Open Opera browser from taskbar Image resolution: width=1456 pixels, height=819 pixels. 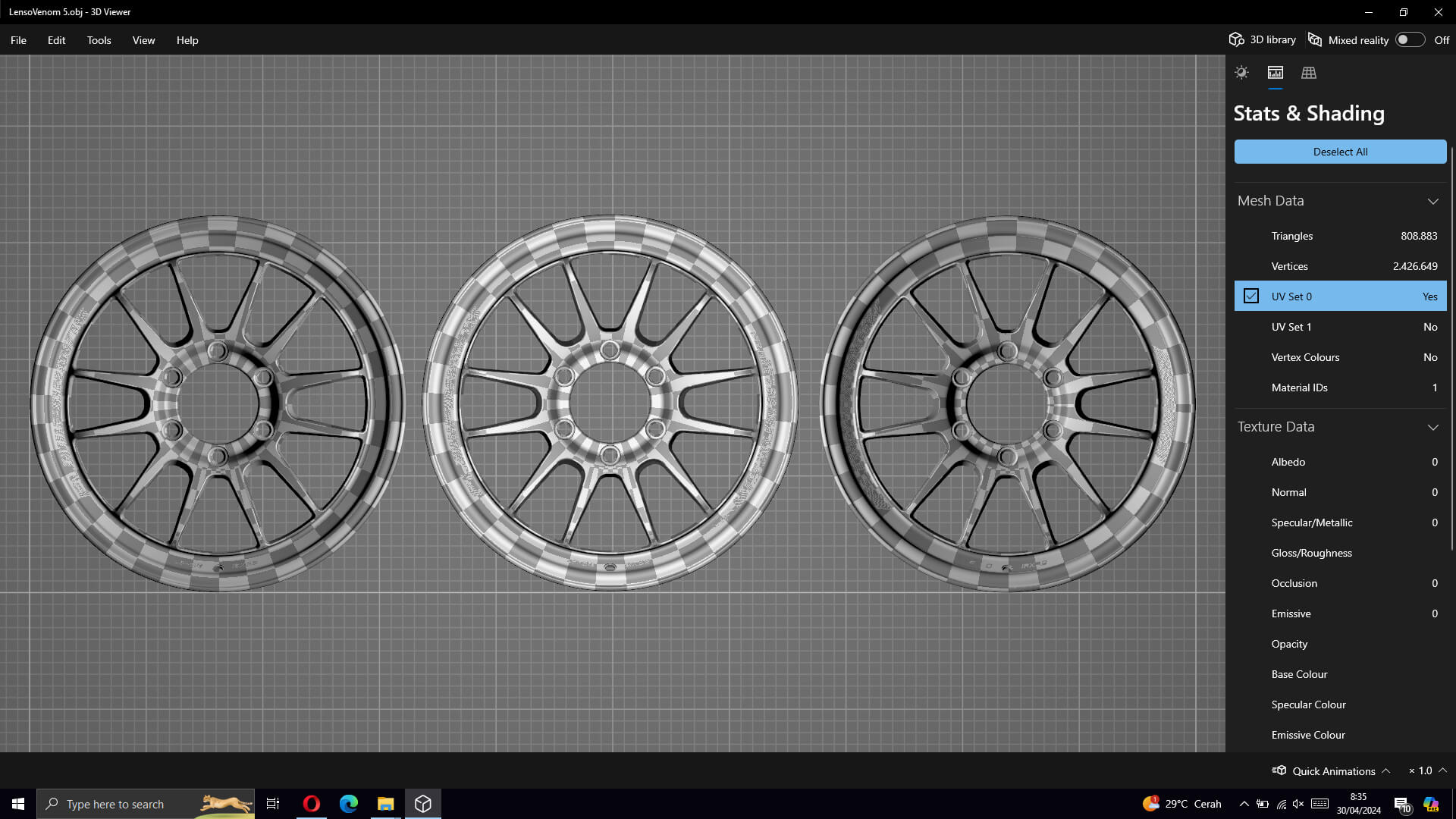(x=311, y=804)
